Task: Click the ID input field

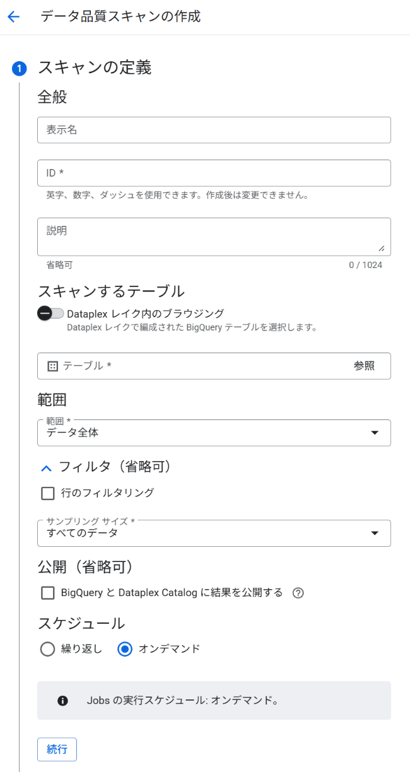Action: [x=214, y=173]
